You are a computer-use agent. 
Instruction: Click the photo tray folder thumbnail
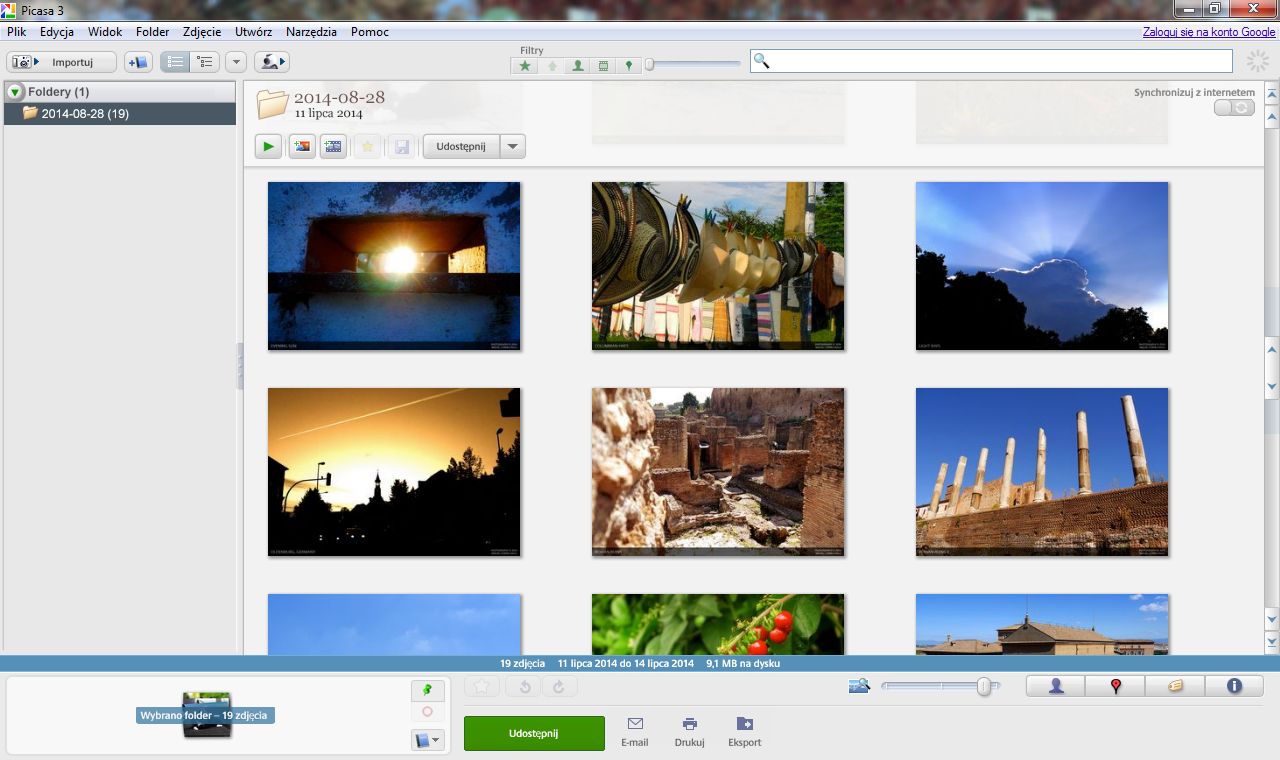click(x=207, y=715)
